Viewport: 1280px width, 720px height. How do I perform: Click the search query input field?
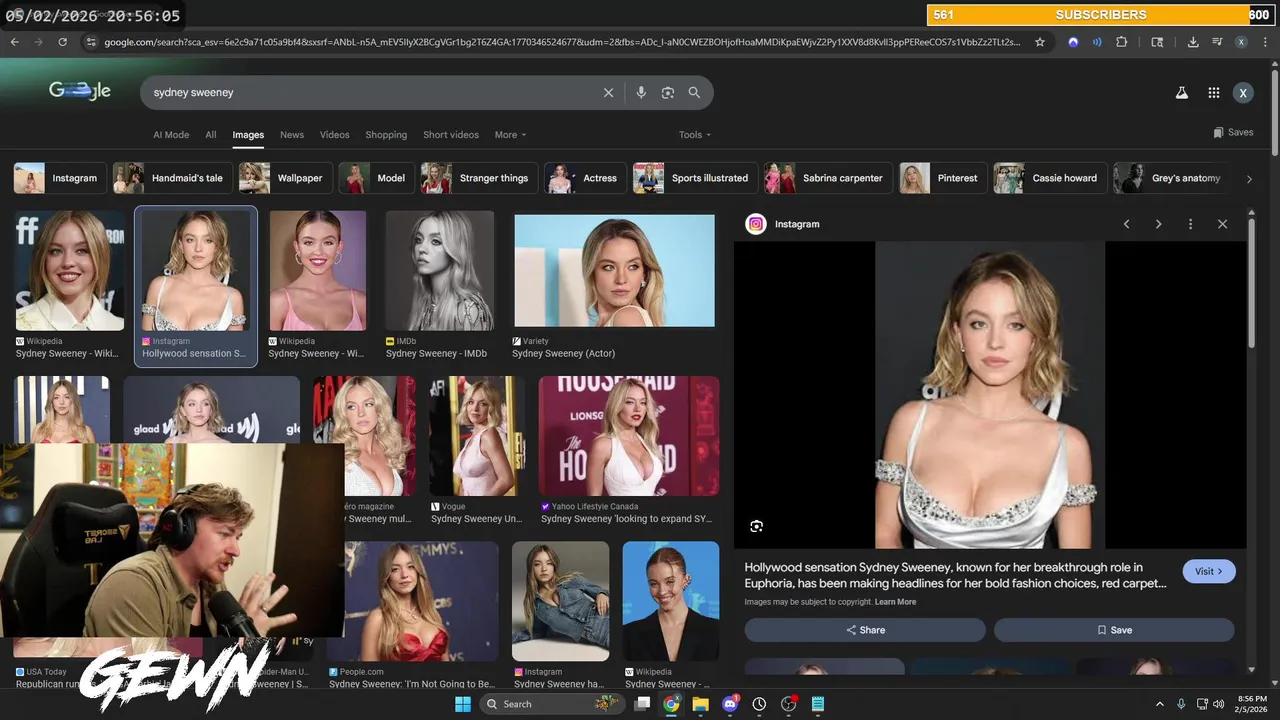tap(370, 92)
